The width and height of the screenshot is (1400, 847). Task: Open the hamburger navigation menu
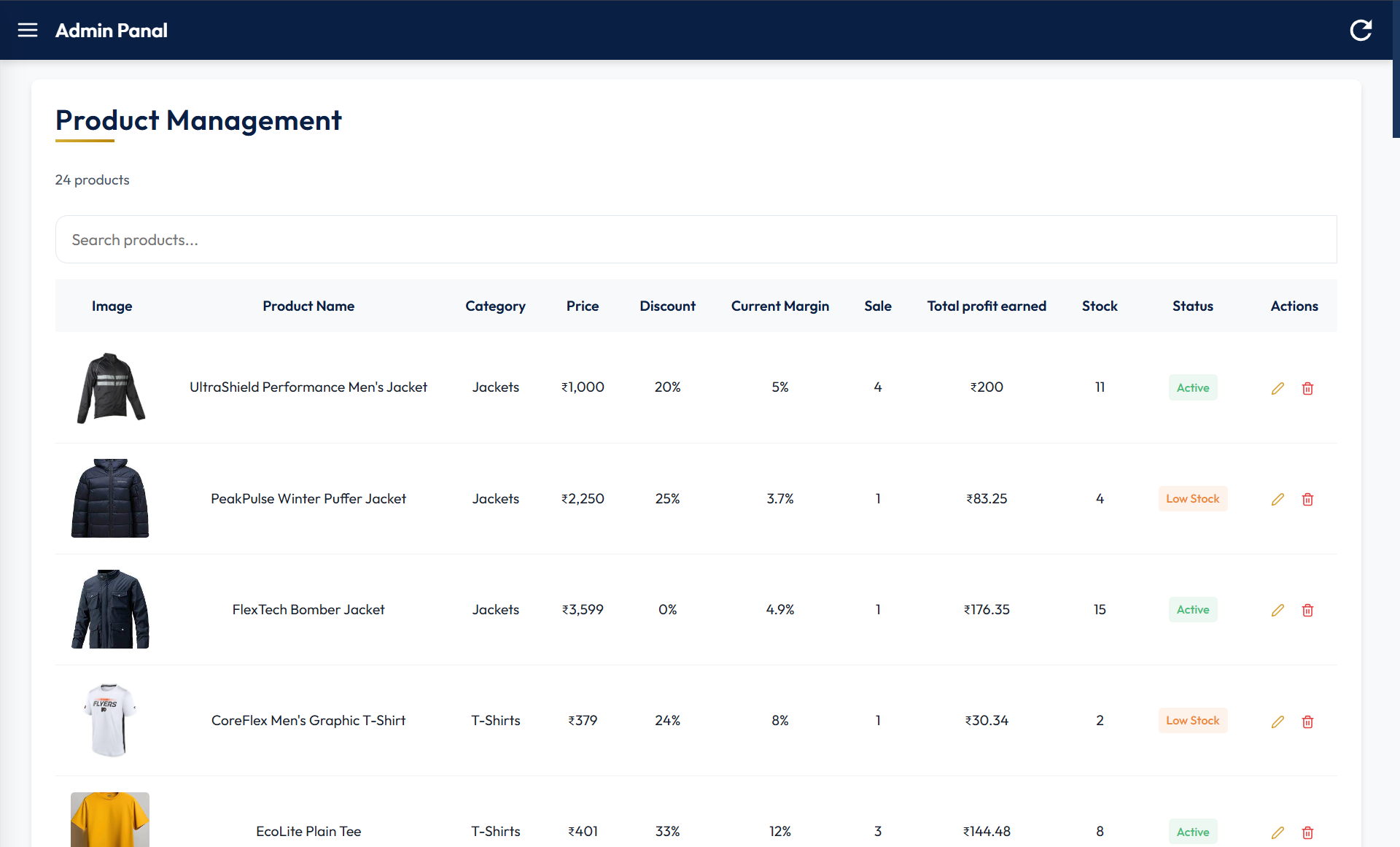28,30
